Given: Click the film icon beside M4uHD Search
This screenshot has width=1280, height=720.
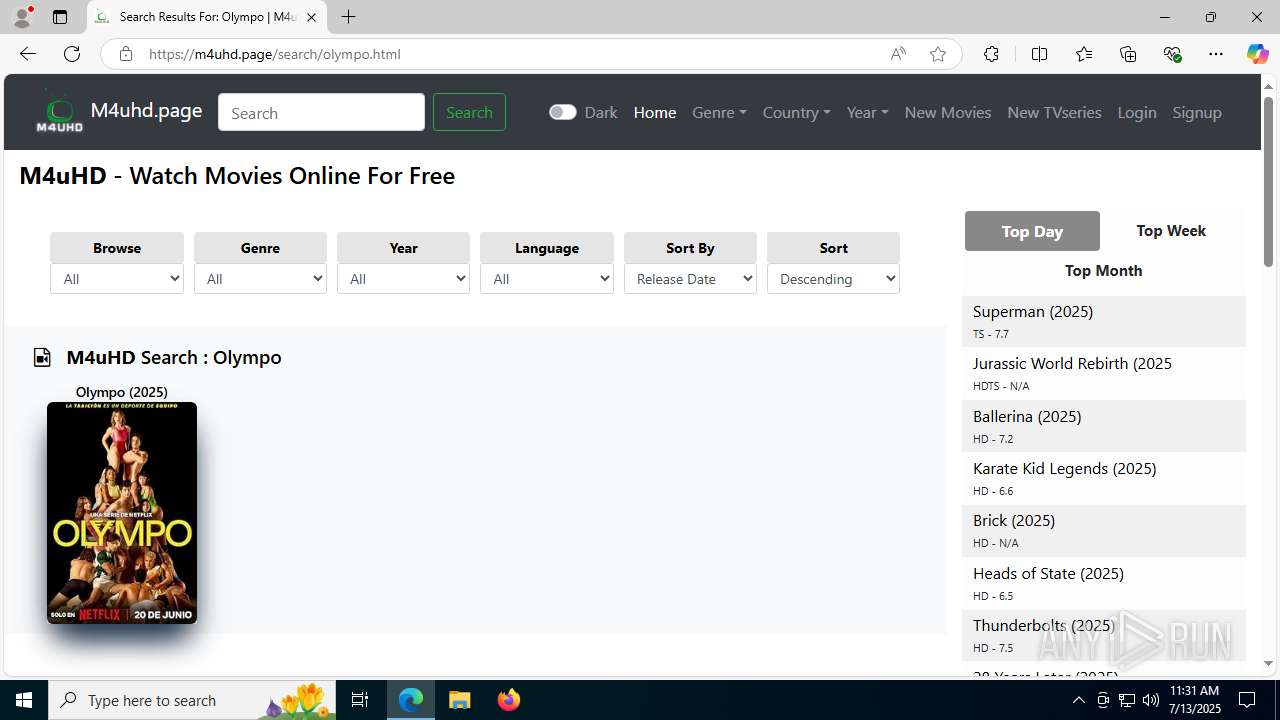Looking at the screenshot, I should coord(42,357).
